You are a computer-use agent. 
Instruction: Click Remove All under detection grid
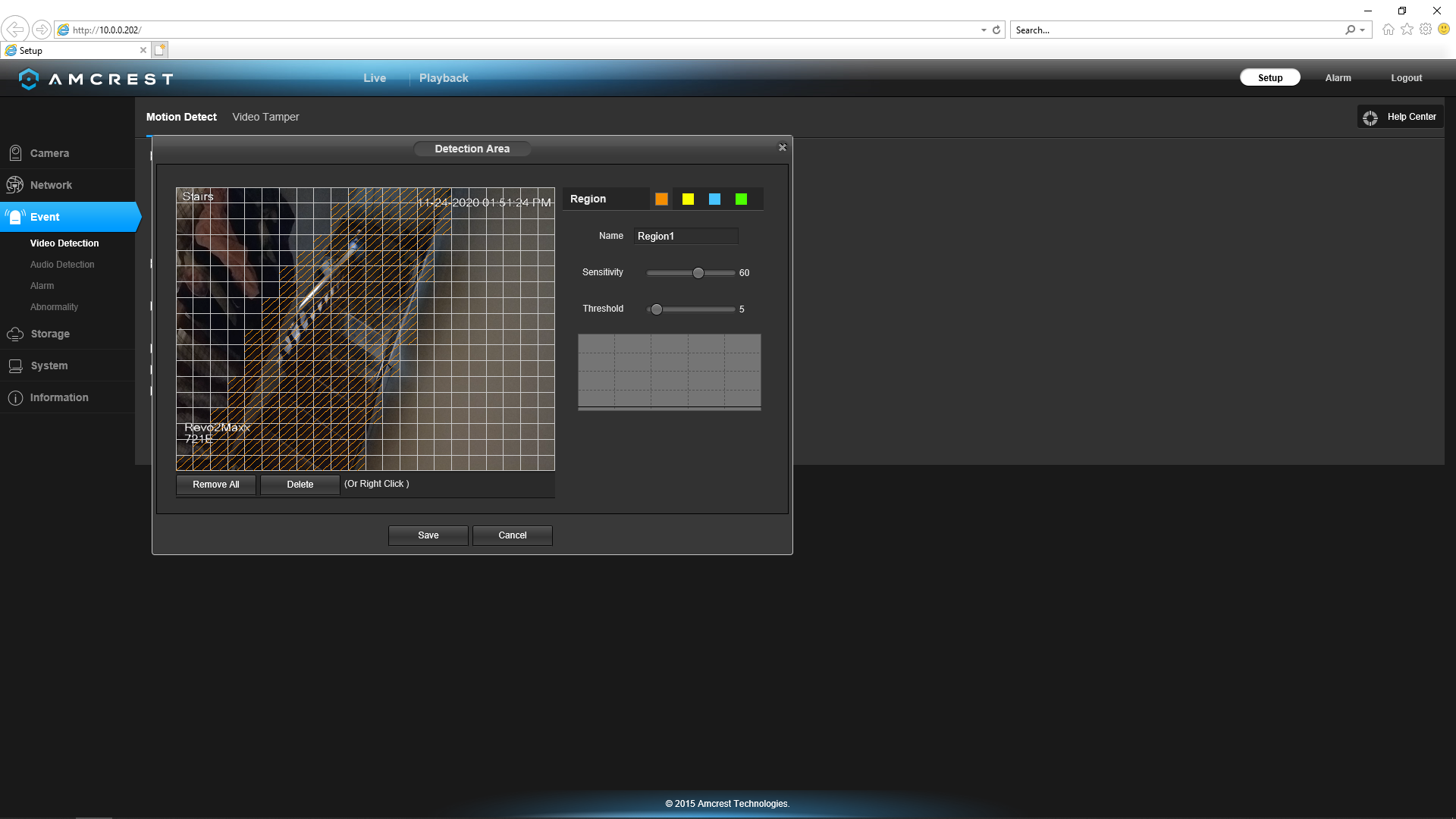tap(216, 485)
